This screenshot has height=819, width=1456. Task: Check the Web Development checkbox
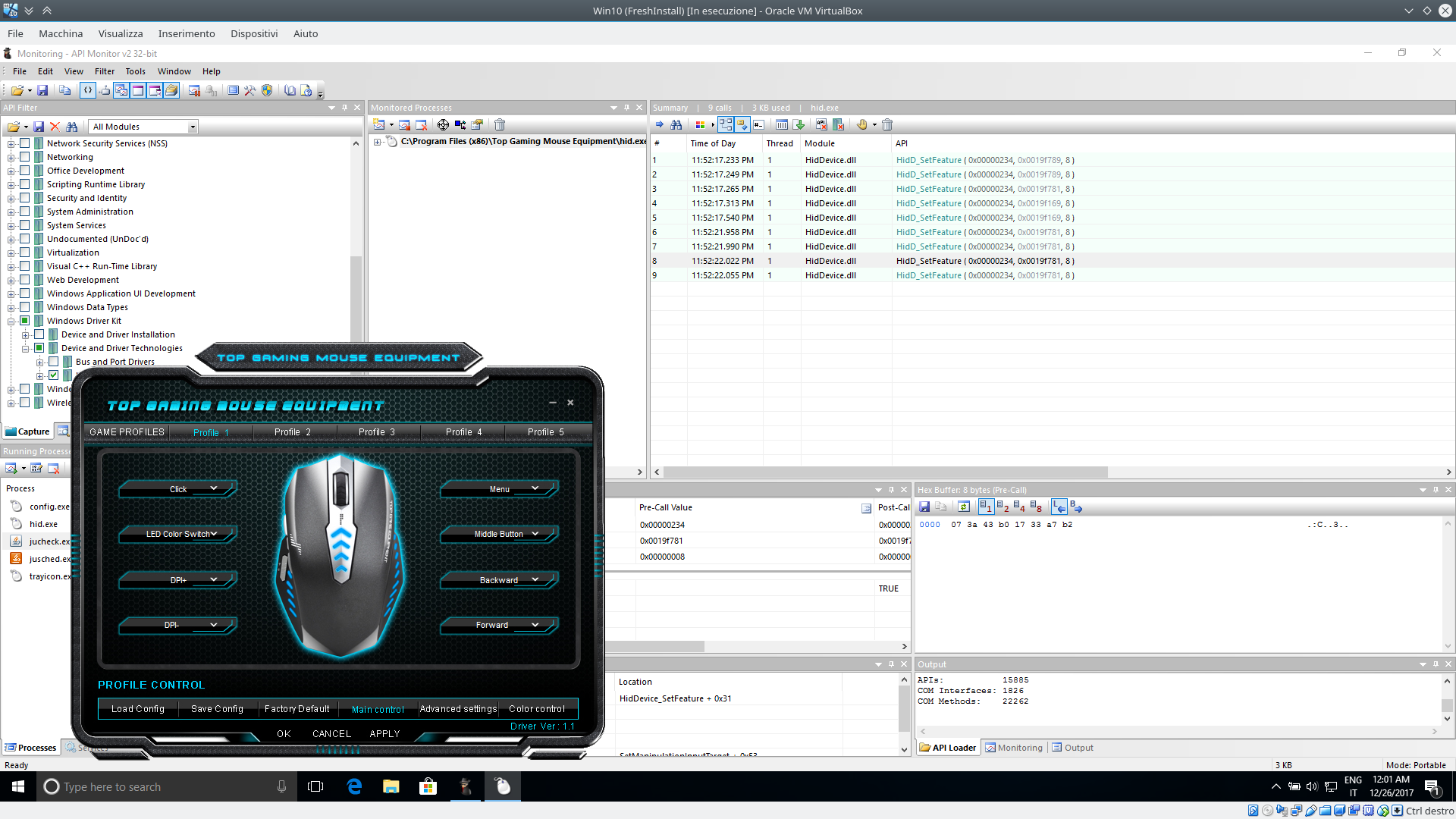click(25, 280)
